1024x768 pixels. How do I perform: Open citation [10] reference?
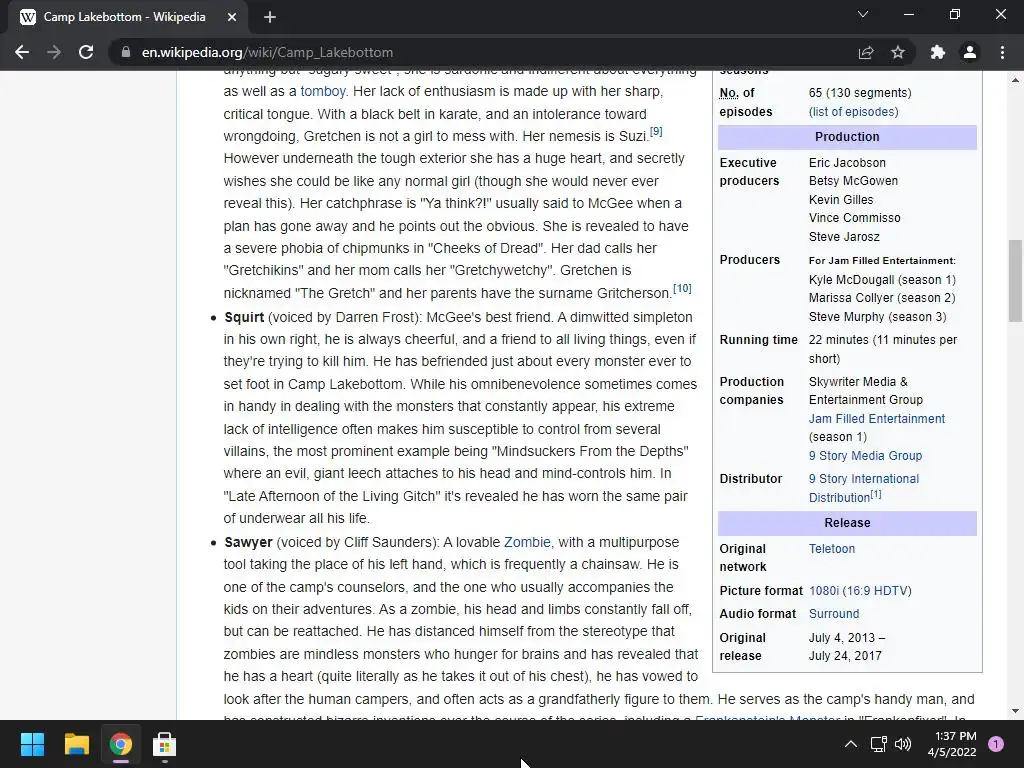(x=682, y=288)
